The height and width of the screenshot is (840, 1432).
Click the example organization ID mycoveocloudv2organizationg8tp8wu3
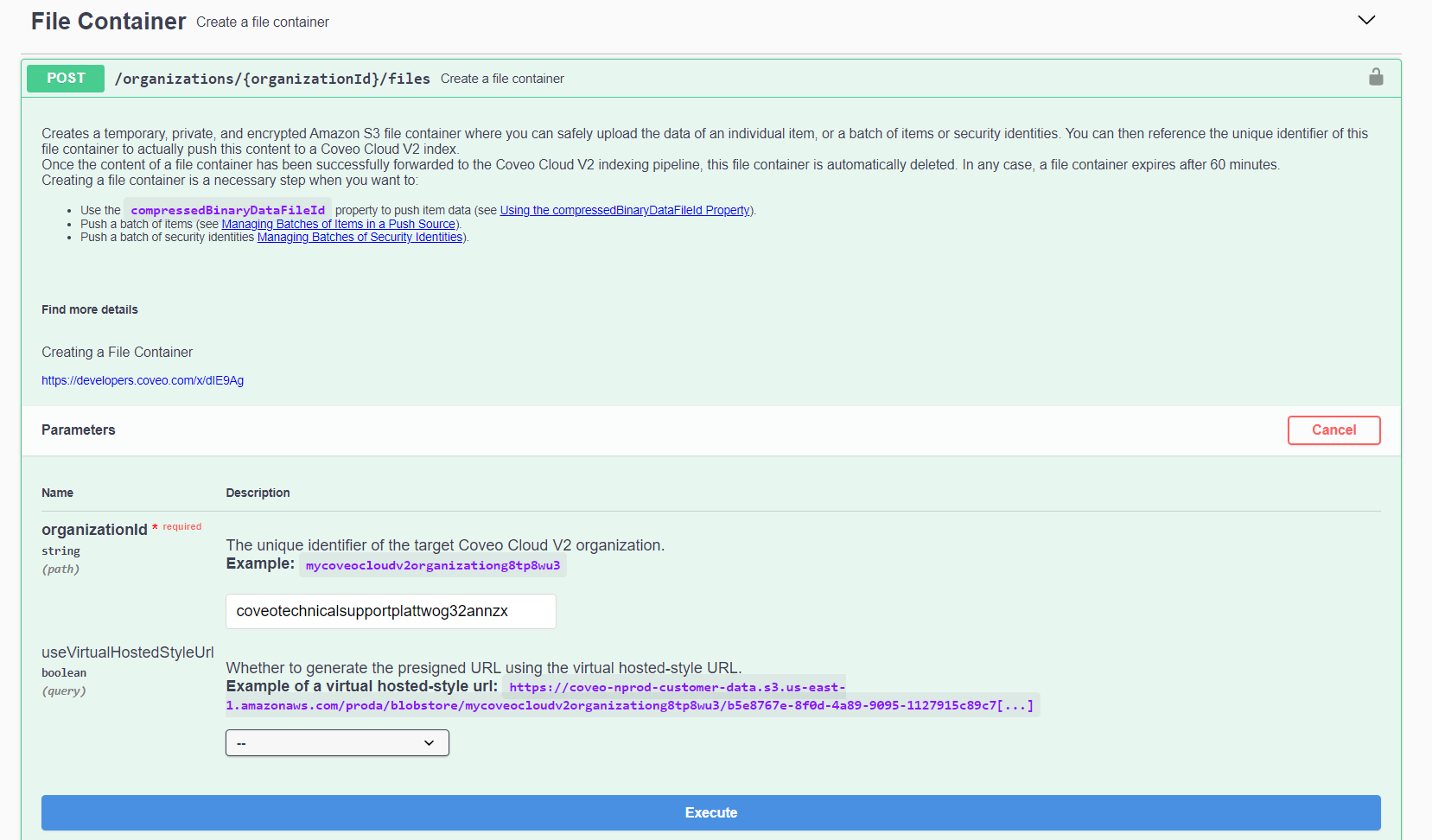point(433,565)
